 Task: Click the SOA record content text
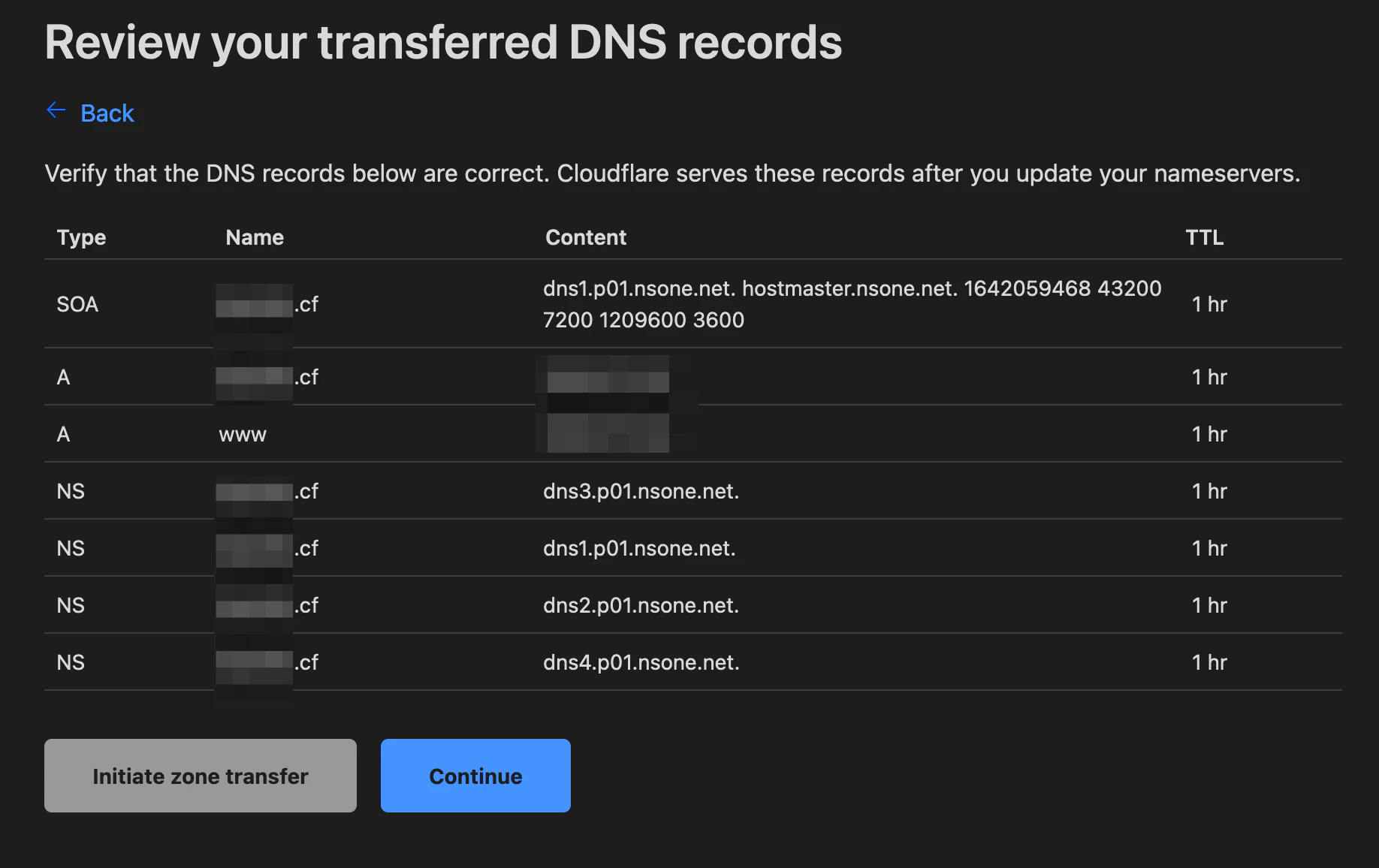click(852, 304)
